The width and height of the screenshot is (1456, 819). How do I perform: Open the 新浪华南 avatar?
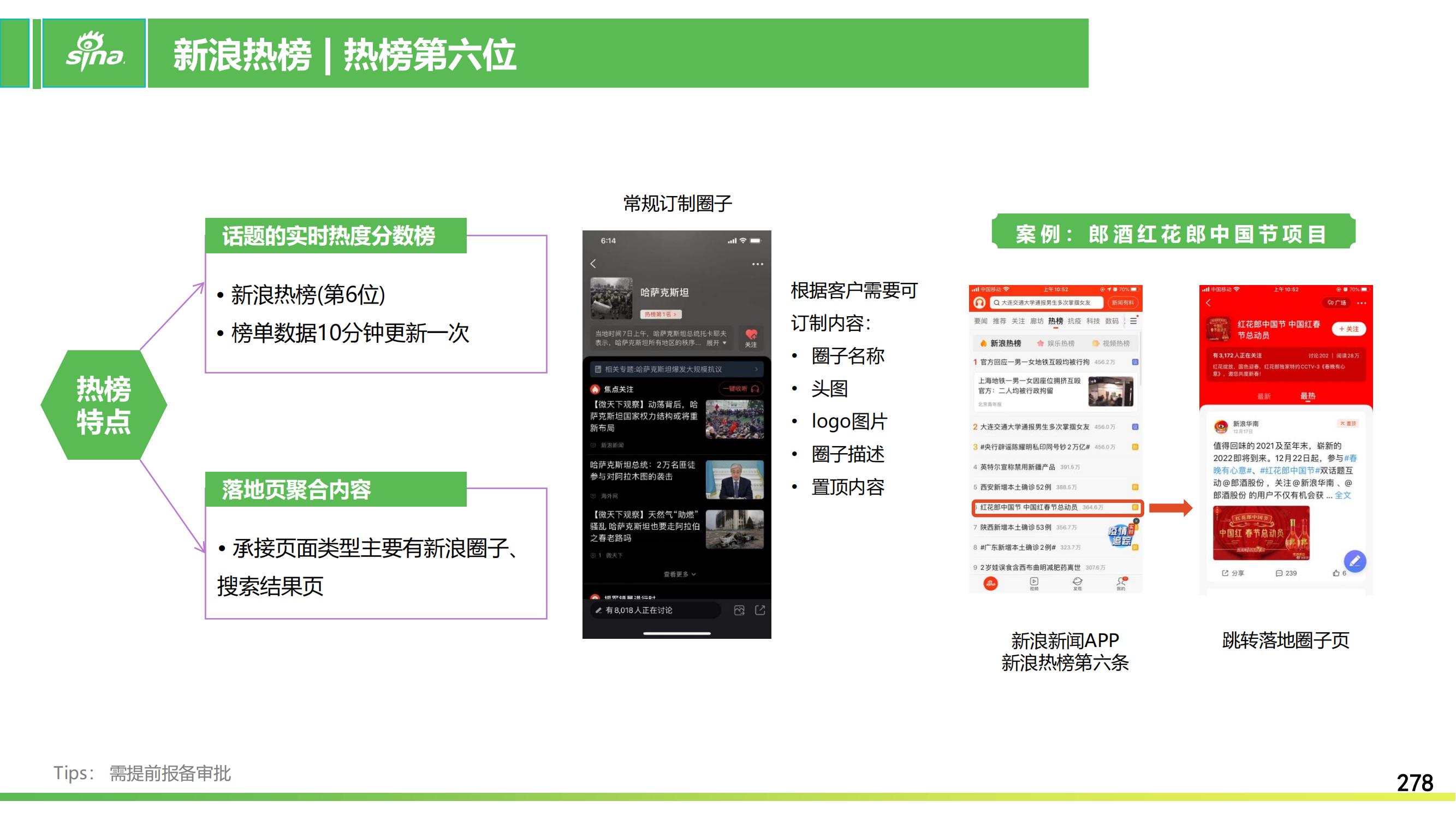click(1221, 426)
